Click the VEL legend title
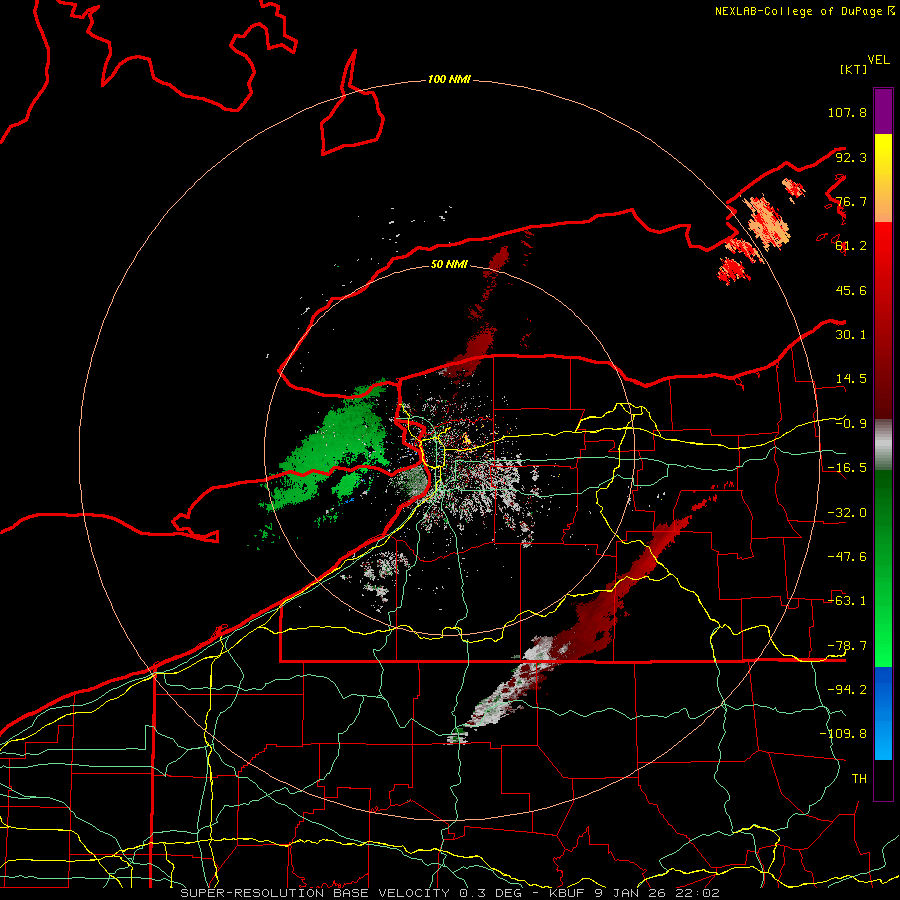Image resolution: width=900 pixels, height=900 pixels. 878,60
